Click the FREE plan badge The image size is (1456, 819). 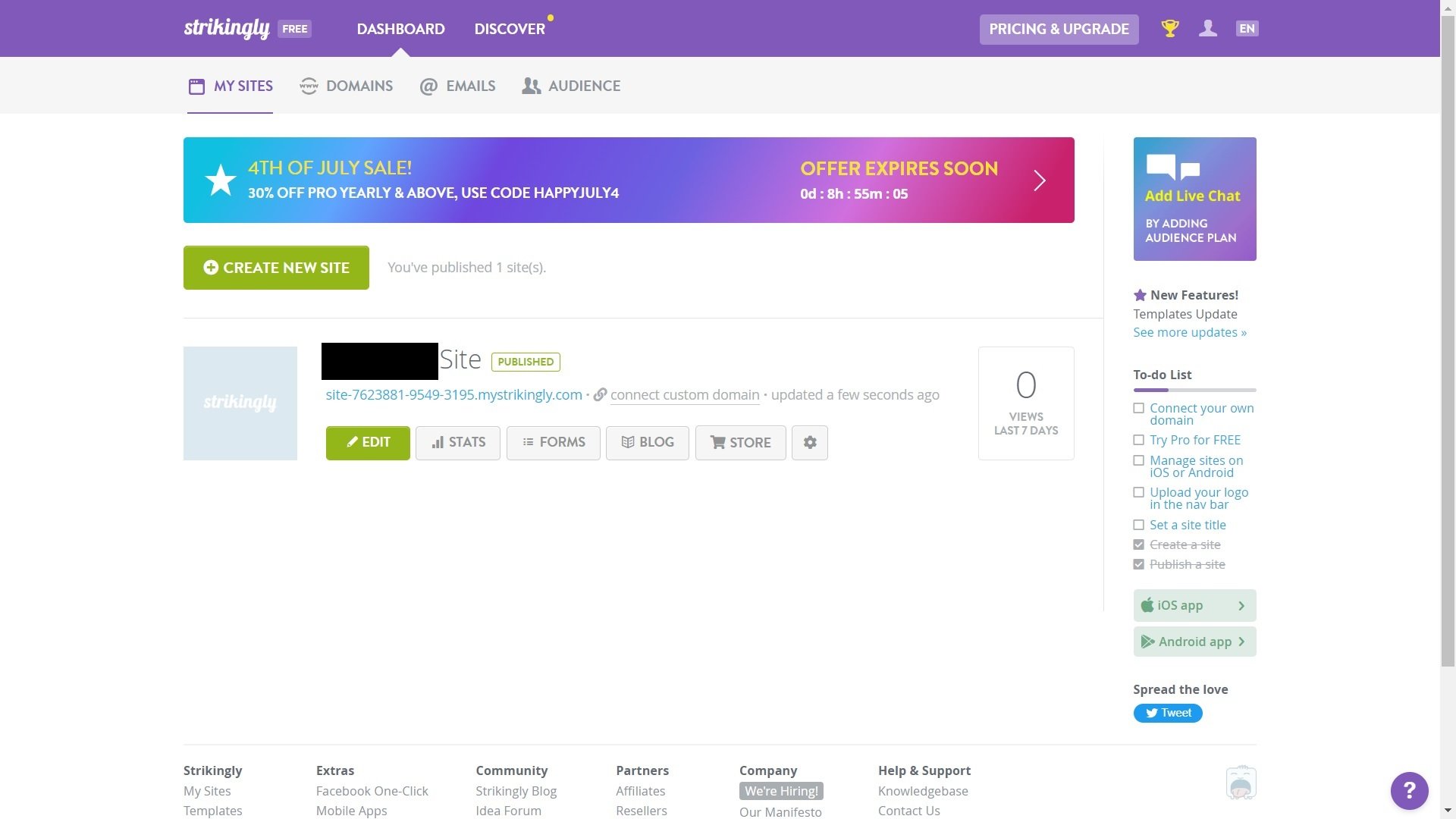pos(294,29)
